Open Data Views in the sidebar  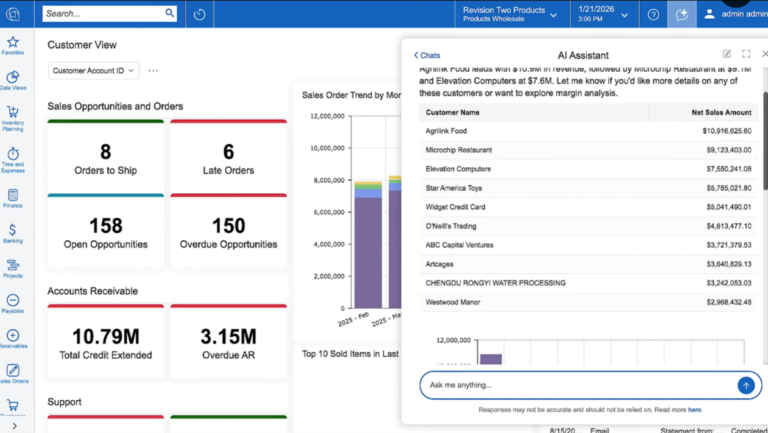[x=13, y=81]
